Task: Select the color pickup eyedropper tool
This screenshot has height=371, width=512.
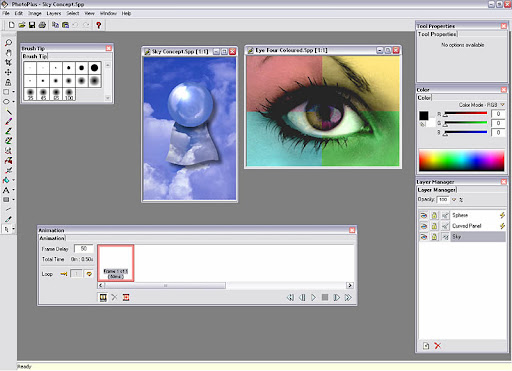Action: 8,219
